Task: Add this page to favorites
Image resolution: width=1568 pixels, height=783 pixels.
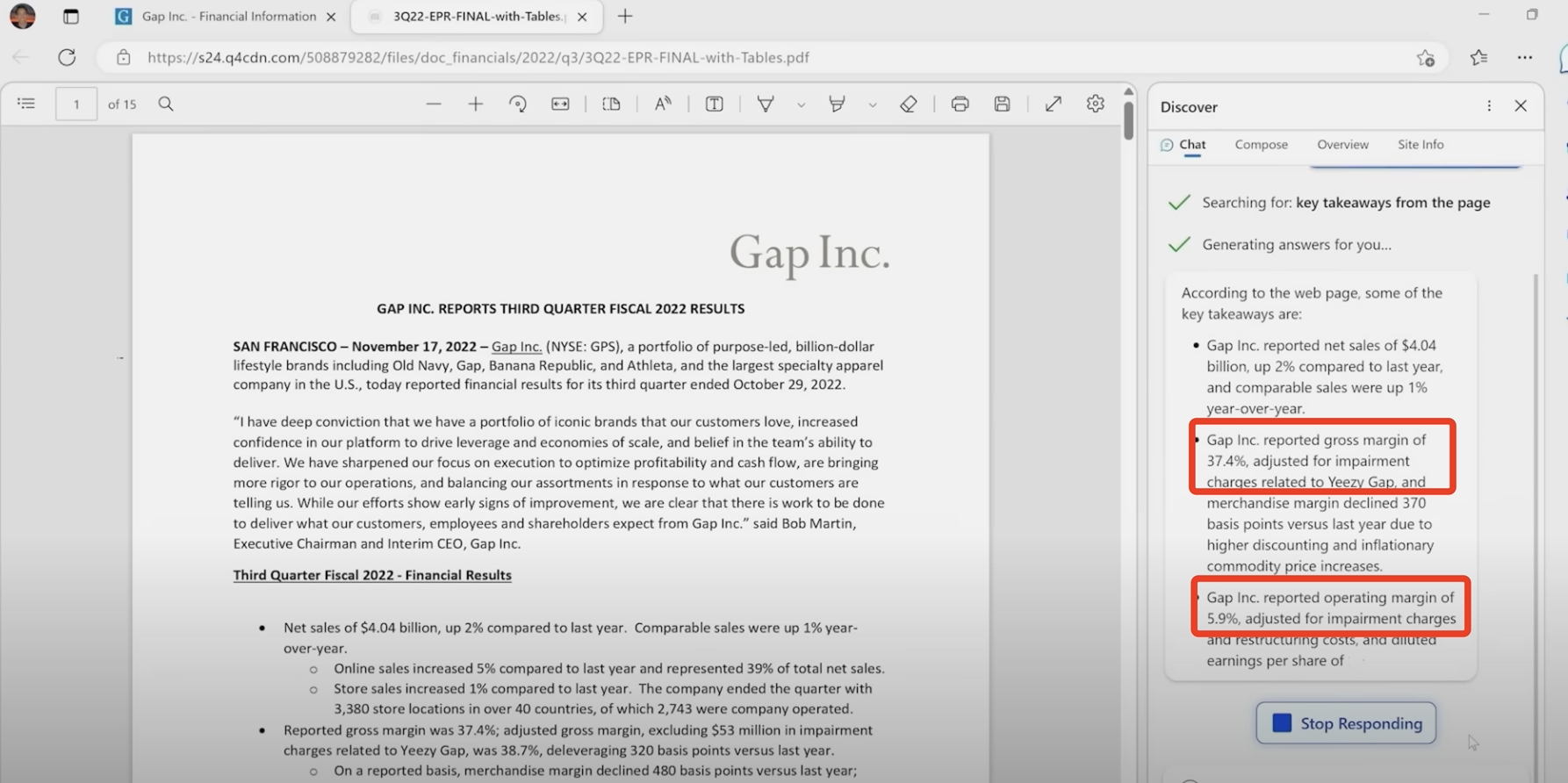Action: 1426,58
